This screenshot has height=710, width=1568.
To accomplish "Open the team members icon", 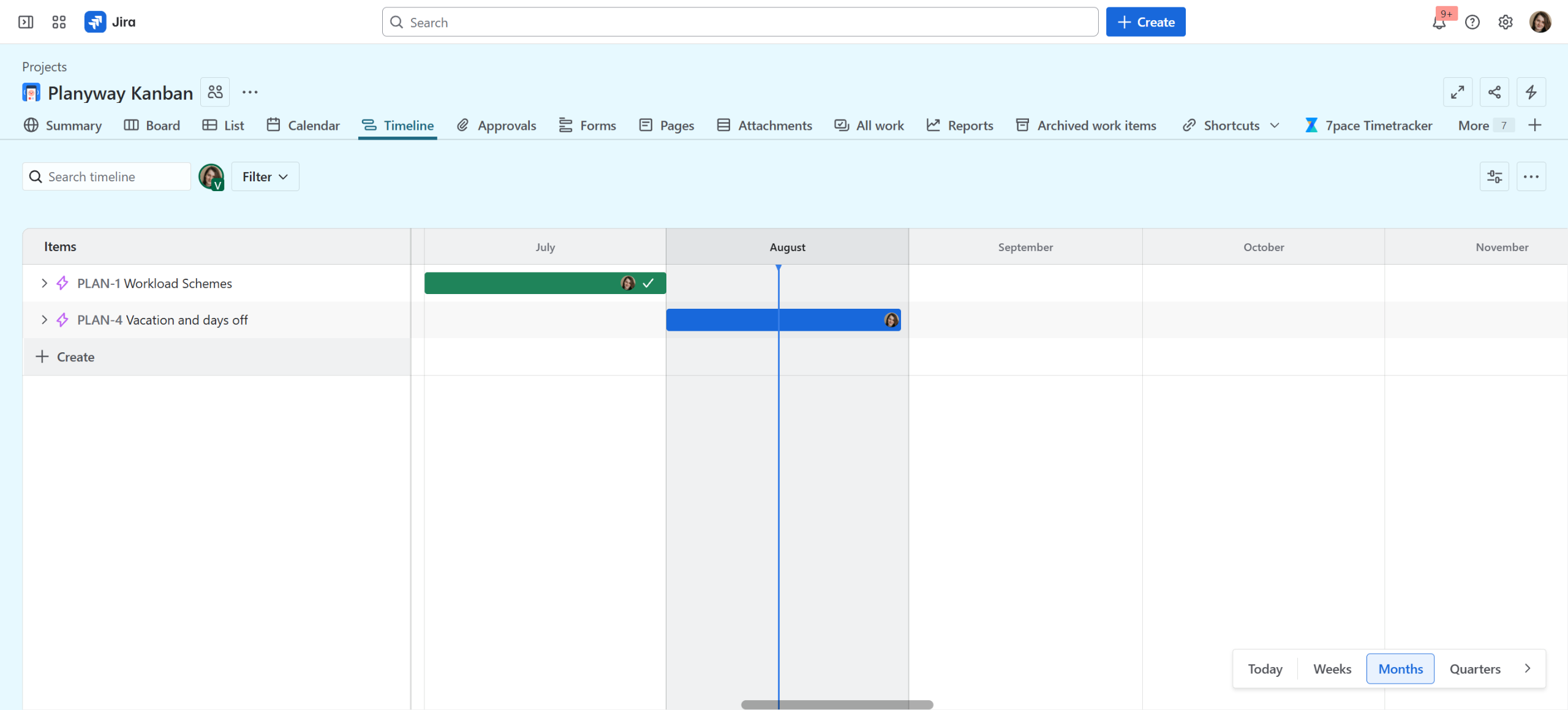I will click(215, 92).
